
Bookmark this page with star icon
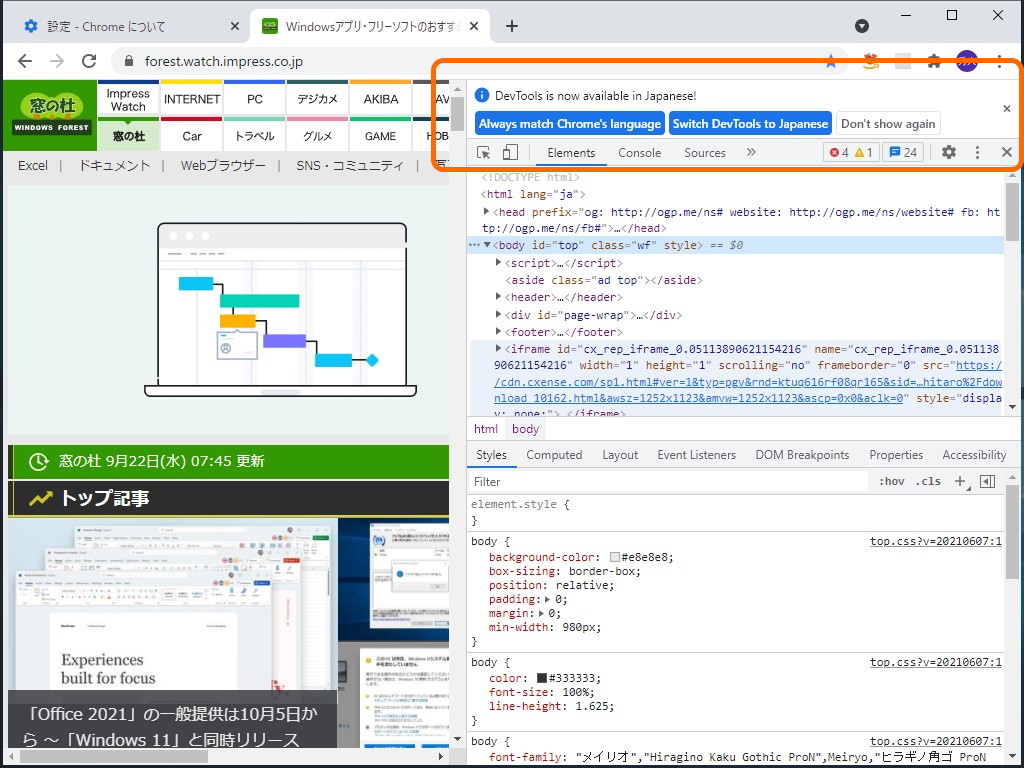(831, 61)
